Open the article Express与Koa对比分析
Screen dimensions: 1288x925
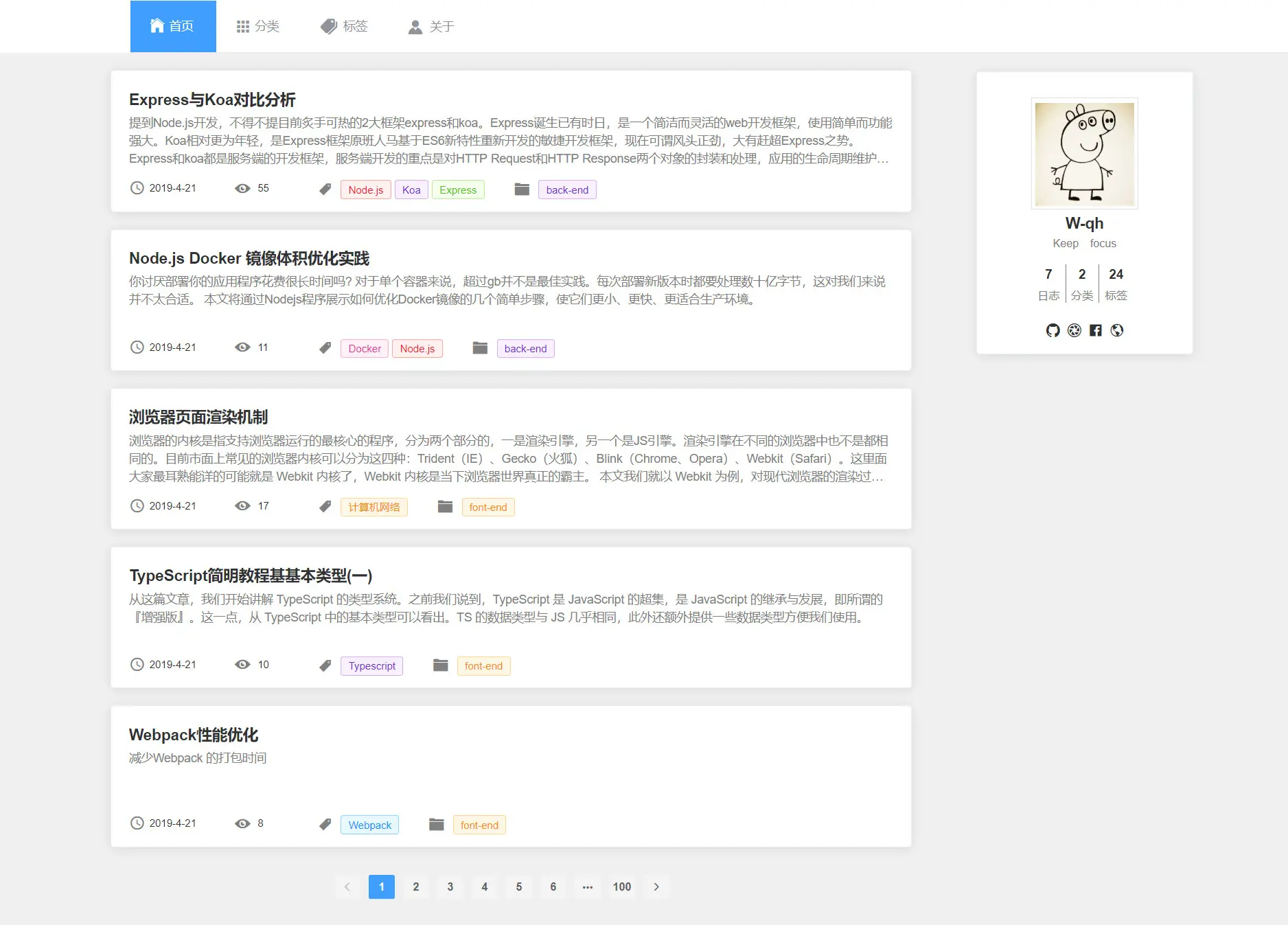point(213,100)
